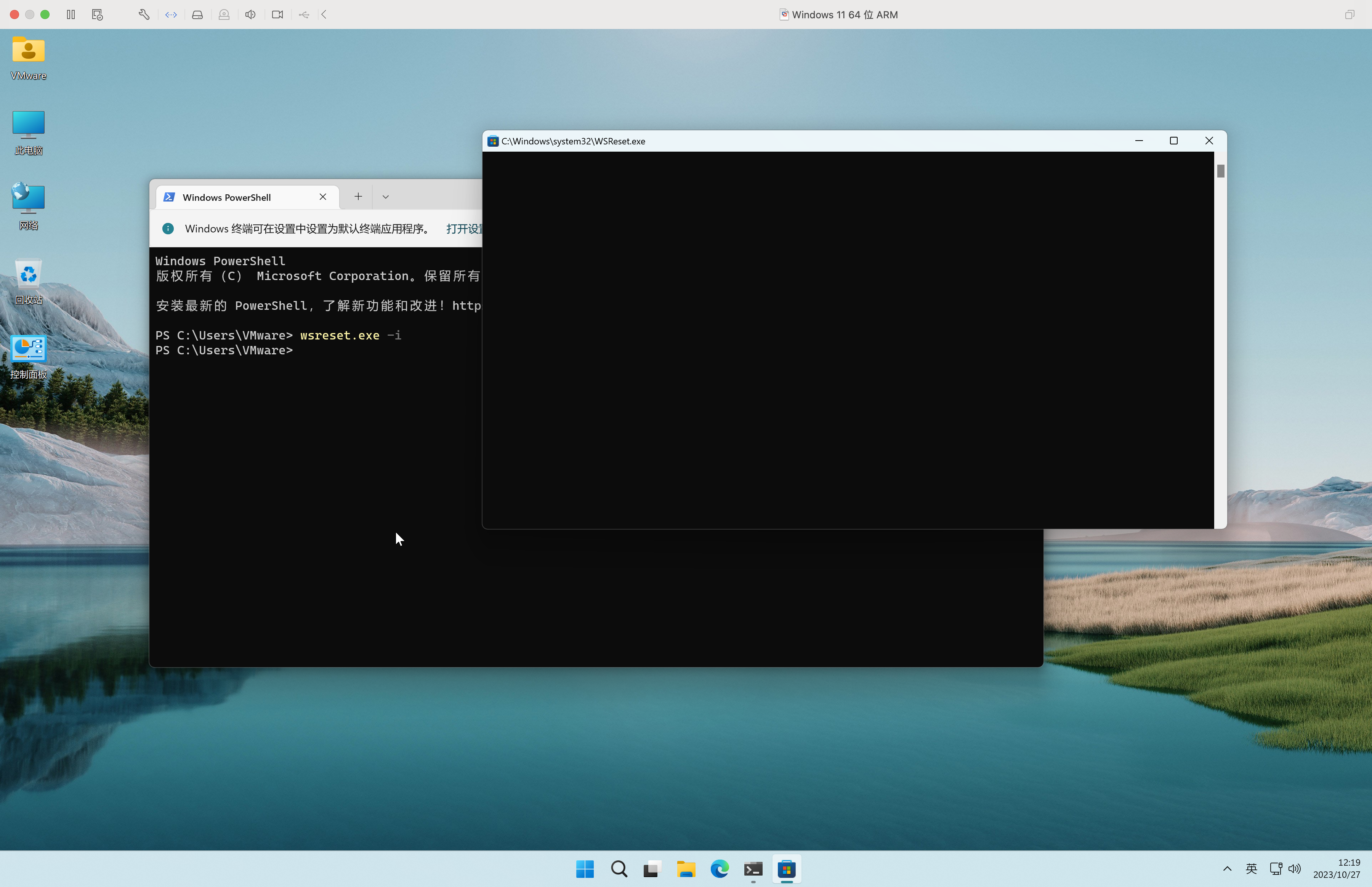The width and height of the screenshot is (1372, 887).
Task: Select the Windows PowerShell tab
Action: click(236, 198)
